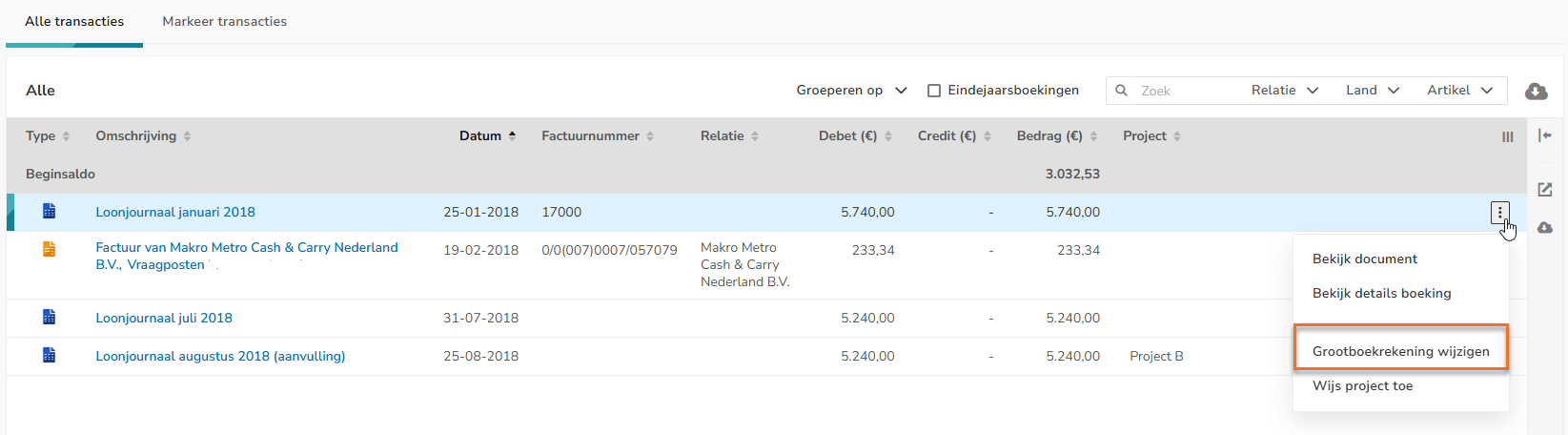The image size is (1568, 435).
Task: Open the Loonjournaal januari 2018 link
Action: (x=175, y=212)
